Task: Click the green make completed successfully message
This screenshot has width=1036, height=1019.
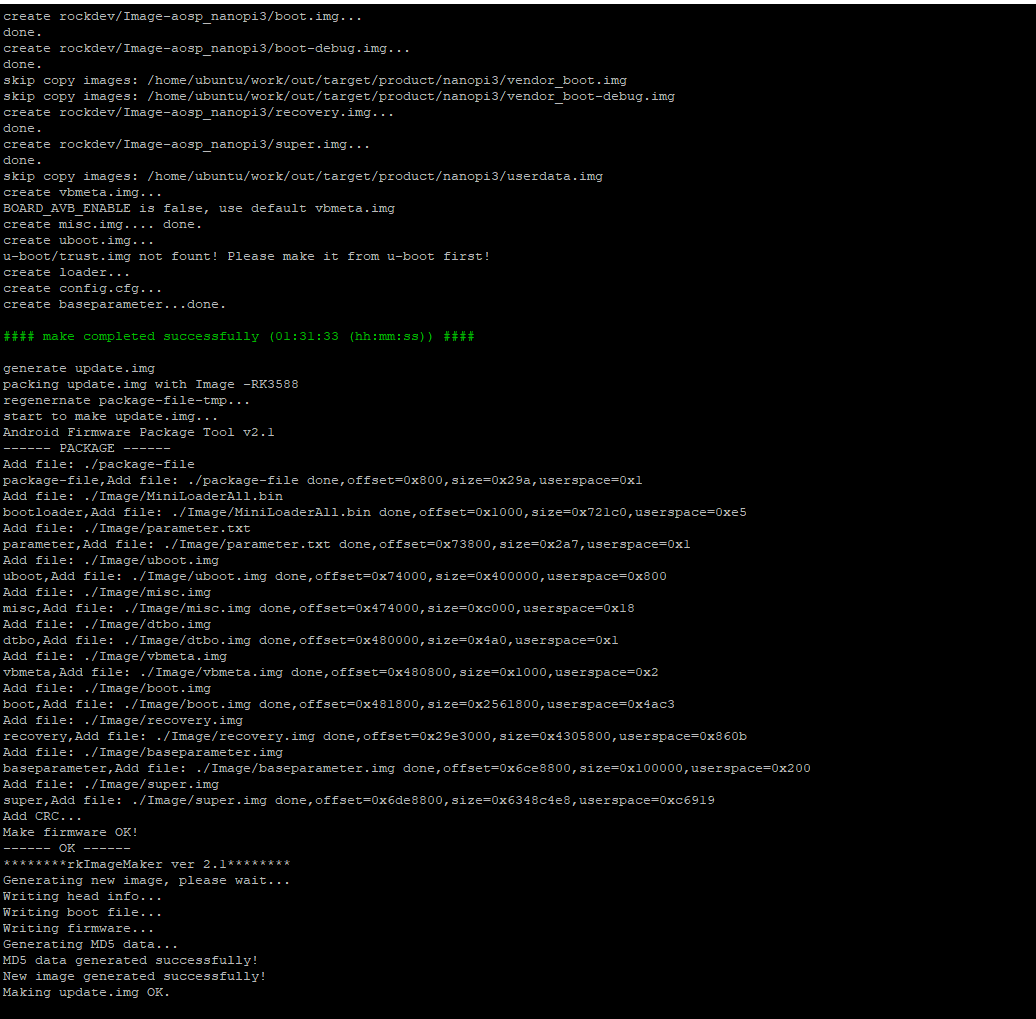Action: point(238,336)
